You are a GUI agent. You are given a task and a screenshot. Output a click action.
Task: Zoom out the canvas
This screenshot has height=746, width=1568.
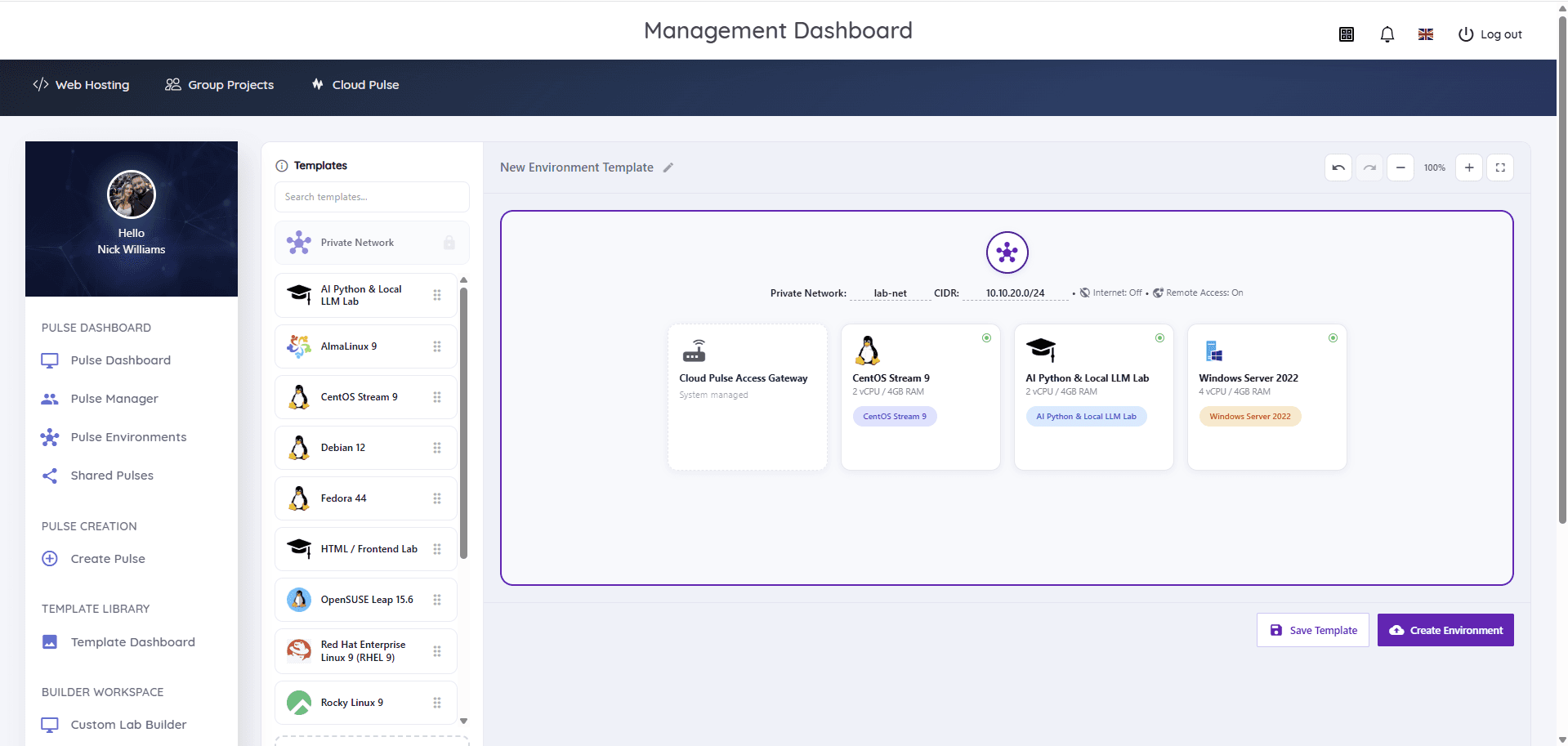click(x=1400, y=168)
